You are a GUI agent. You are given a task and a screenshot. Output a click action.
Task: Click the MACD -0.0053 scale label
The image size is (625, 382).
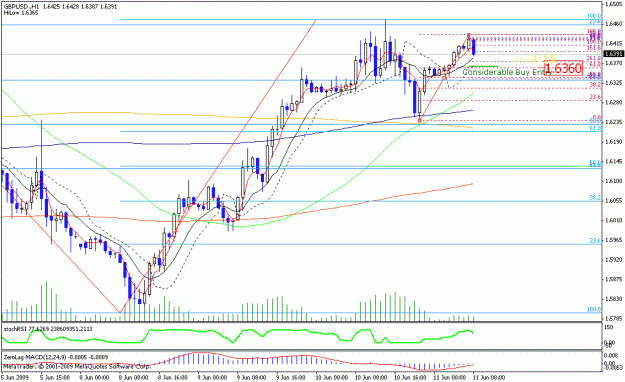[612, 368]
